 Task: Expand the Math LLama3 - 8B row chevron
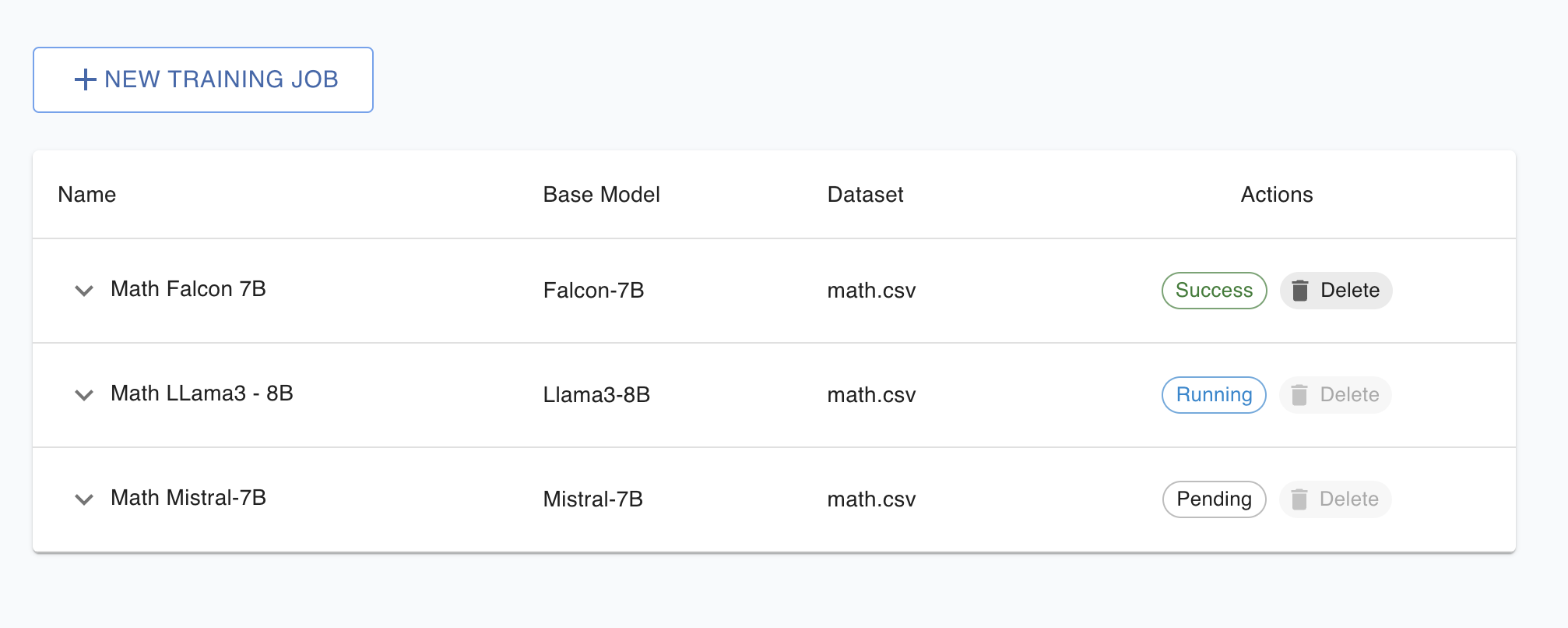[84, 395]
